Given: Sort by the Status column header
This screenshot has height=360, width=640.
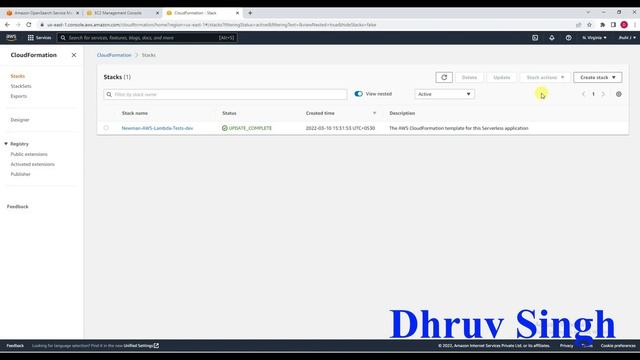Looking at the screenshot, I should [229, 113].
